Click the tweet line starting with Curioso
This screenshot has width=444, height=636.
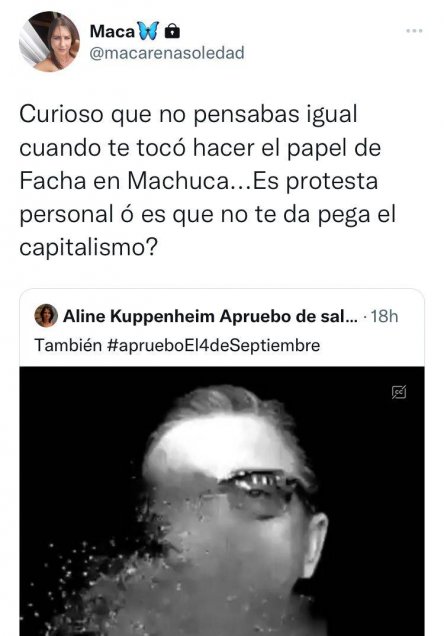coord(188,115)
